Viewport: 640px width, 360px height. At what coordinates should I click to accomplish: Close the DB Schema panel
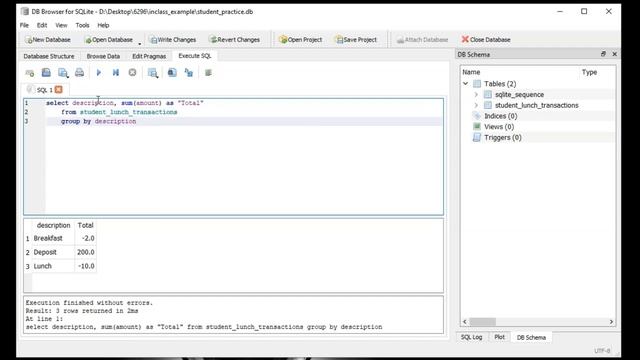click(614, 54)
